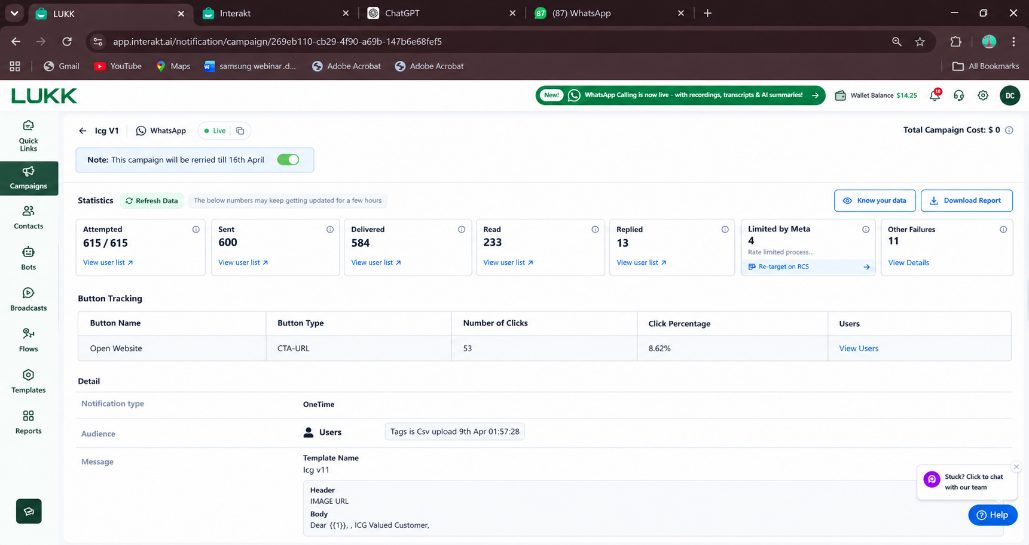Click the Help button
Image resolution: width=1029 pixels, height=545 pixels.
pyautogui.click(x=992, y=515)
